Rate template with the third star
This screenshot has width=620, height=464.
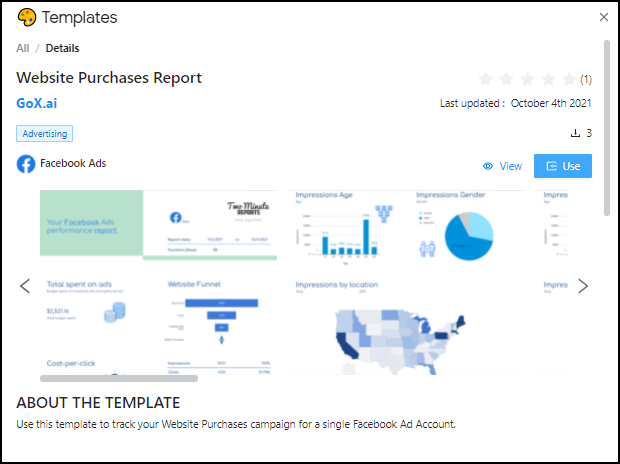[527, 79]
